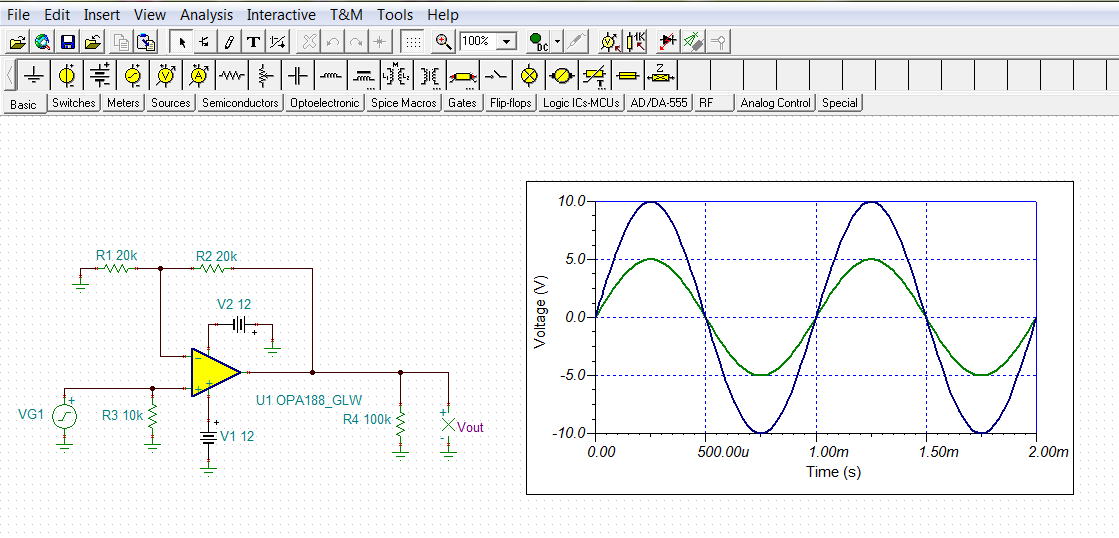Pick the inductor component icon
Viewport: 1119px width, 538px height.
[330, 75]
